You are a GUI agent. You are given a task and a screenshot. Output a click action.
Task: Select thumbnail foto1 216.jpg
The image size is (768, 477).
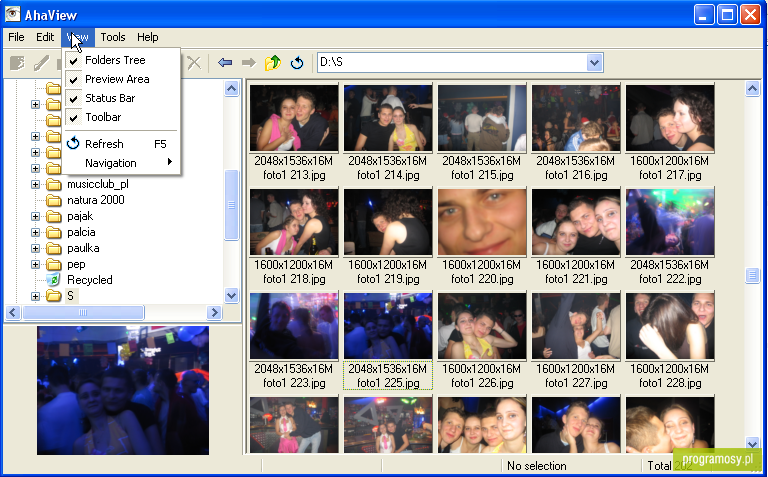(x=576, y=118)
